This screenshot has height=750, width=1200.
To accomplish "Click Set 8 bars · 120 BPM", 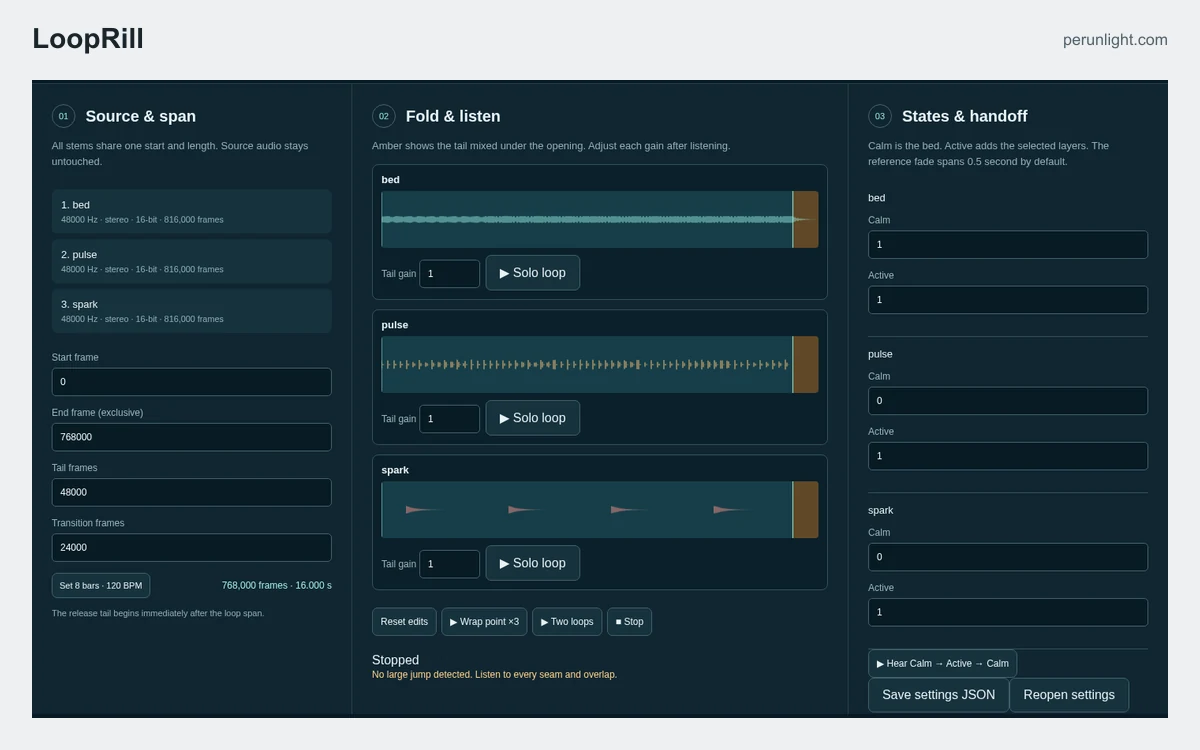I will [101, 586].
